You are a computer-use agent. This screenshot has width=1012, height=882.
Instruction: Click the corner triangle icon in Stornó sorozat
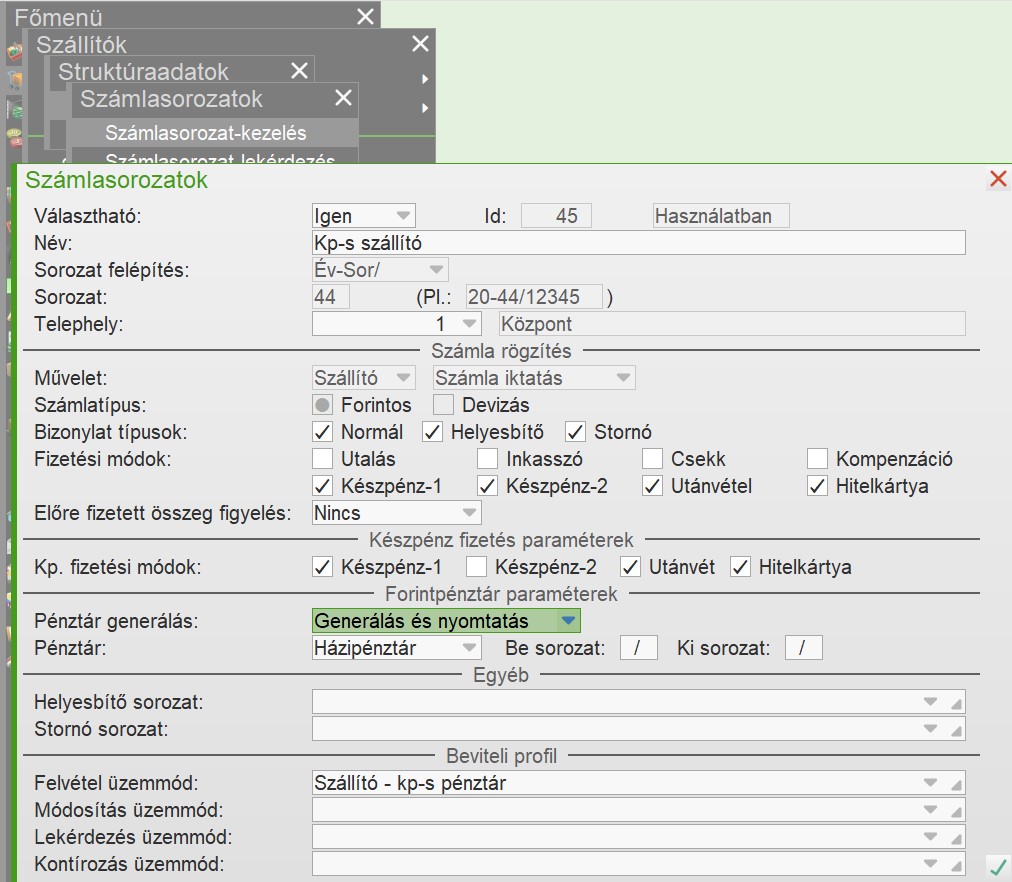(x=956, y=730)
